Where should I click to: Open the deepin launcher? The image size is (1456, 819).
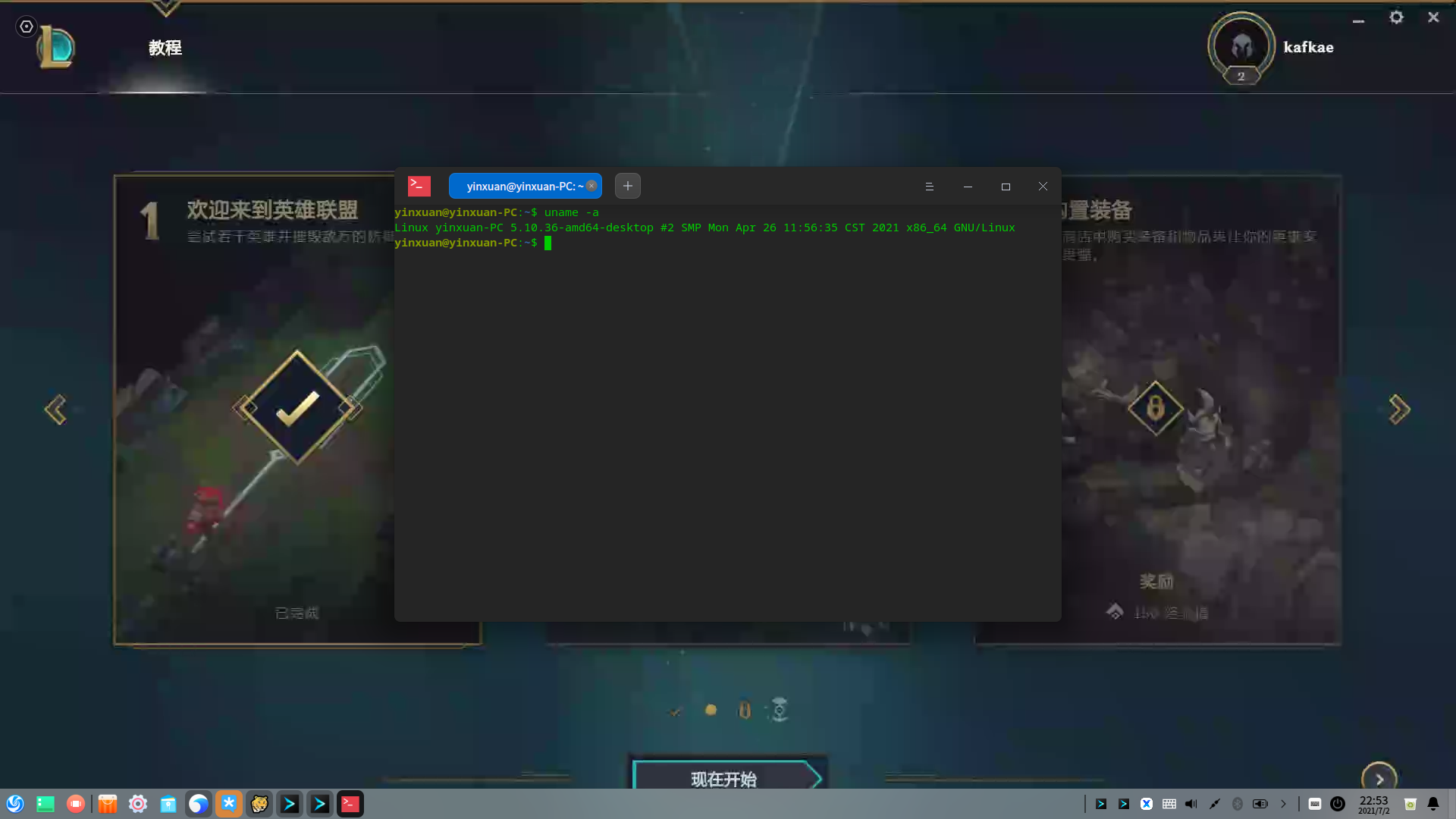[x=15, y=804]
